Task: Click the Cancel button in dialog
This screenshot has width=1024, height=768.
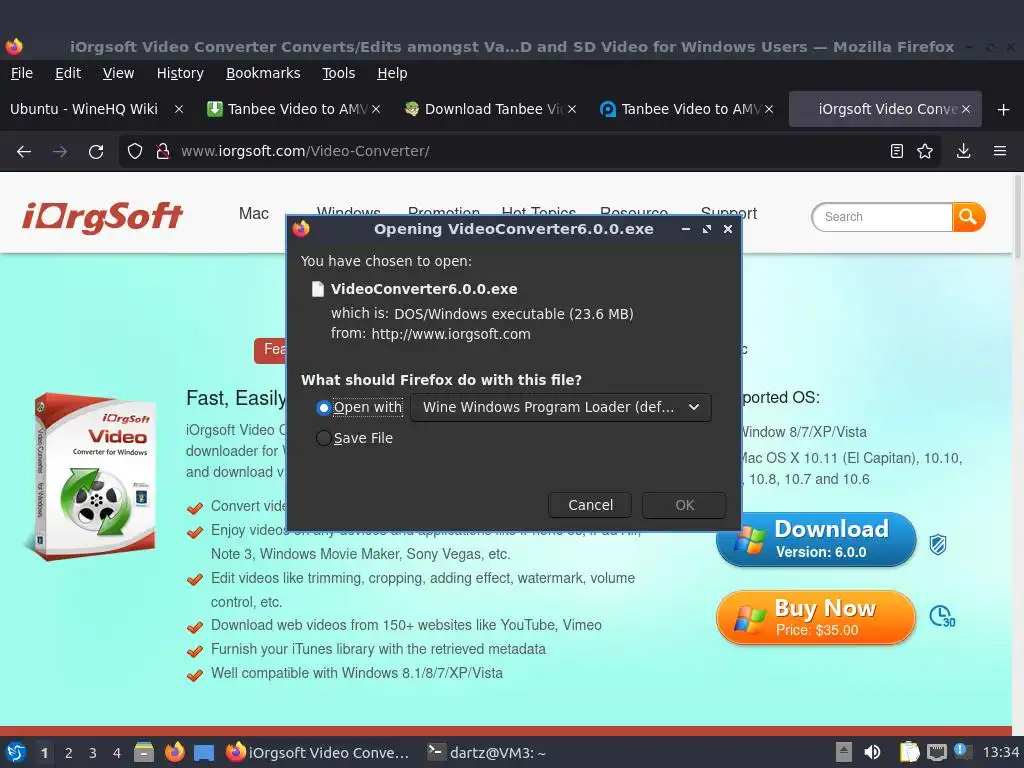Action: coord(590,505)
